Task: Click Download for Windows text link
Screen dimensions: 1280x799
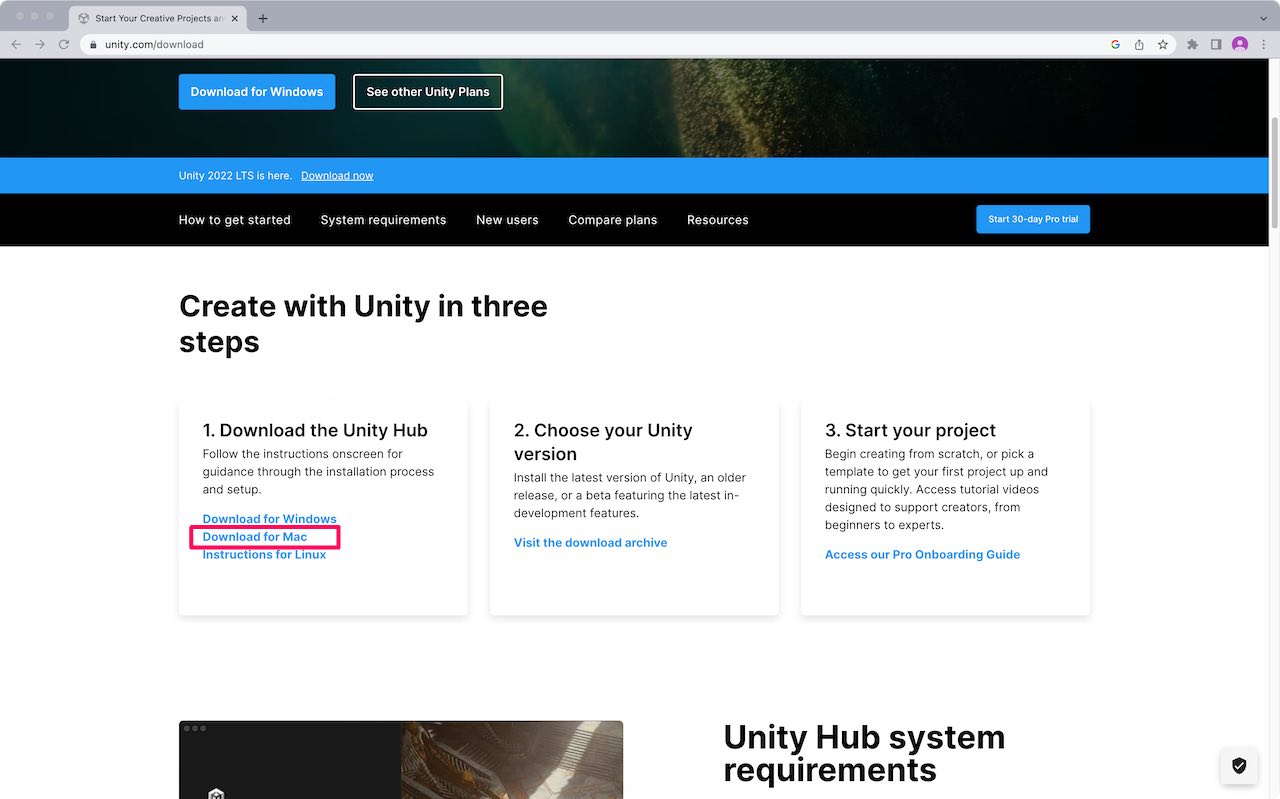Action: tap(270, 519)
